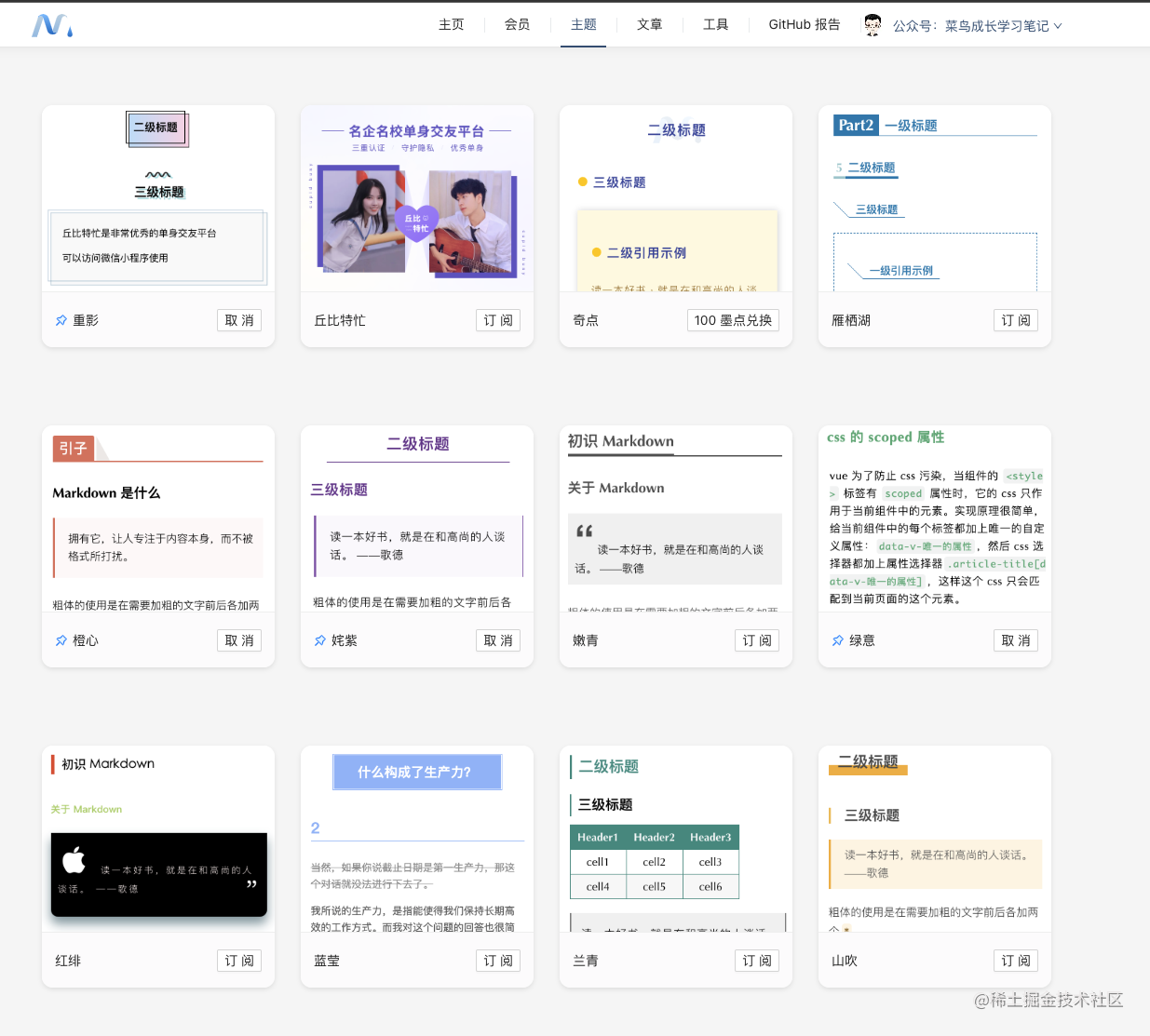Image resolution: width=1150 pixels, height=1036 pixels.
Task: Click 取消 on the 绿意 card
Action: [1016, 640]
